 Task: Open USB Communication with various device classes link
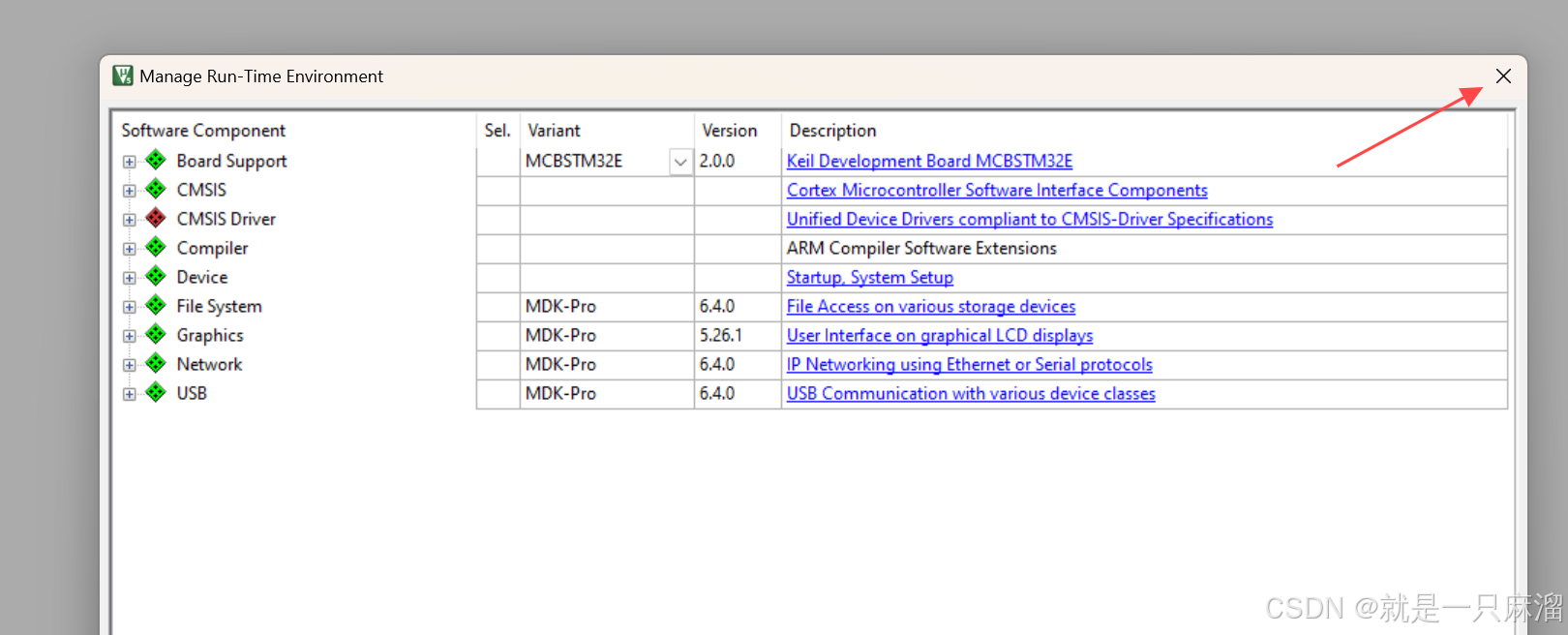[971, 394]
